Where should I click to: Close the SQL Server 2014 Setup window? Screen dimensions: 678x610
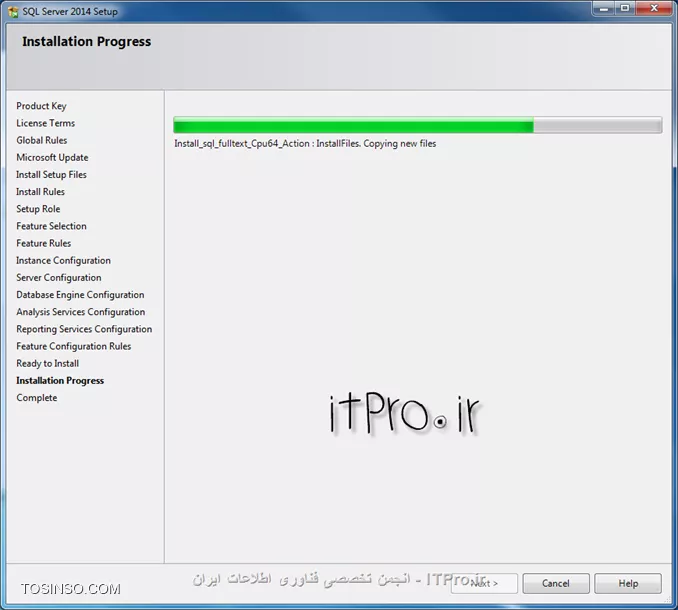(x=654, y=8)
